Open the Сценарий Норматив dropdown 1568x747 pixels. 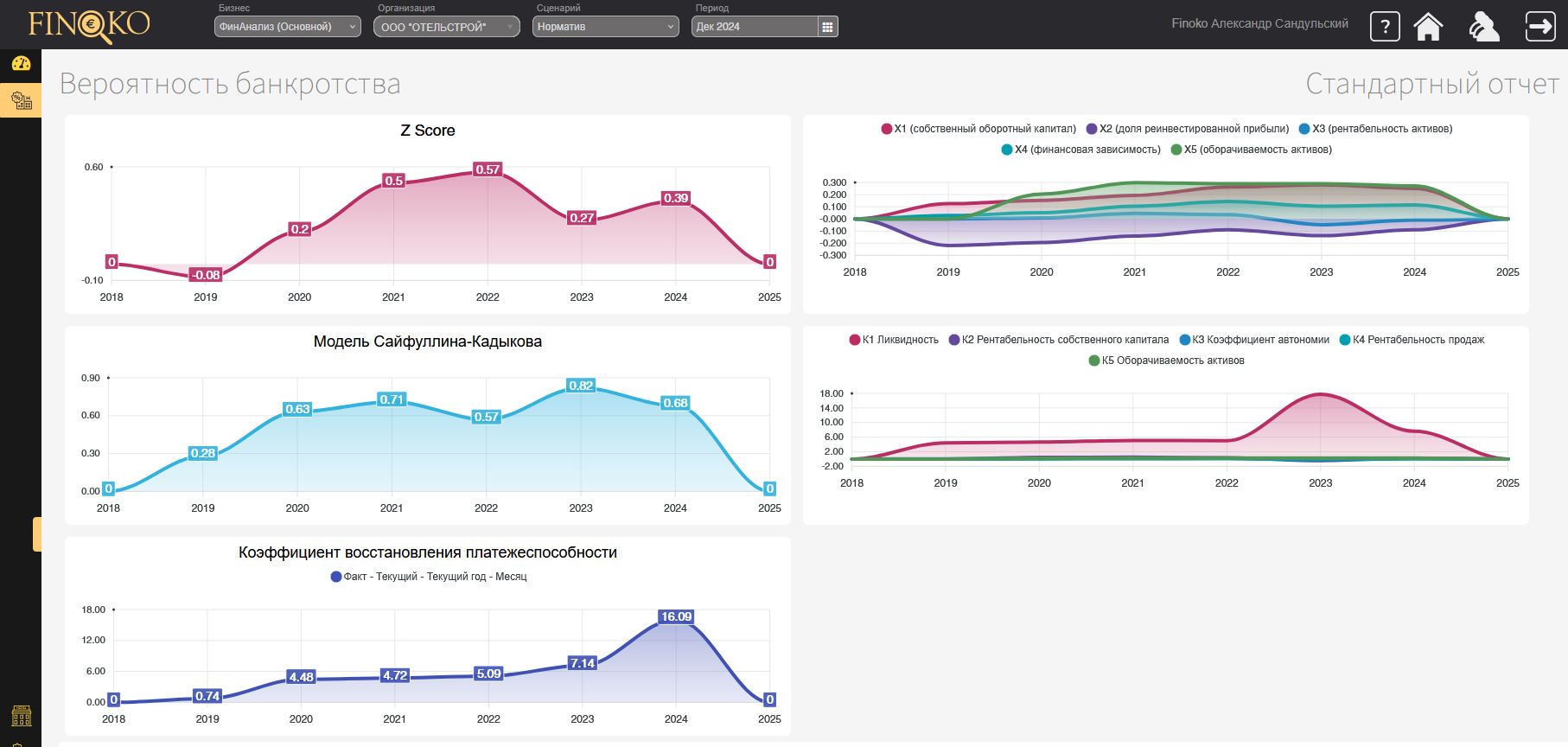point(605,27)
